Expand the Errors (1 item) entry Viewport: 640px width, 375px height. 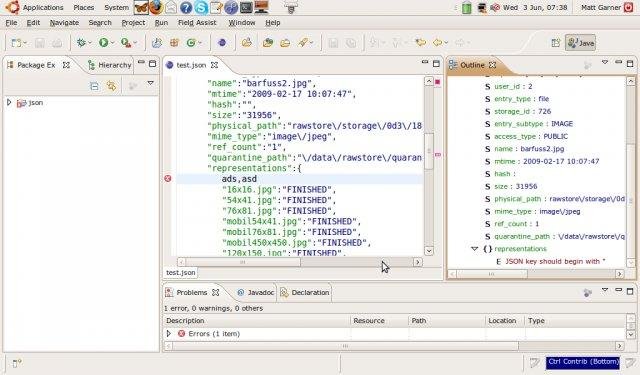tap(169, 334)
